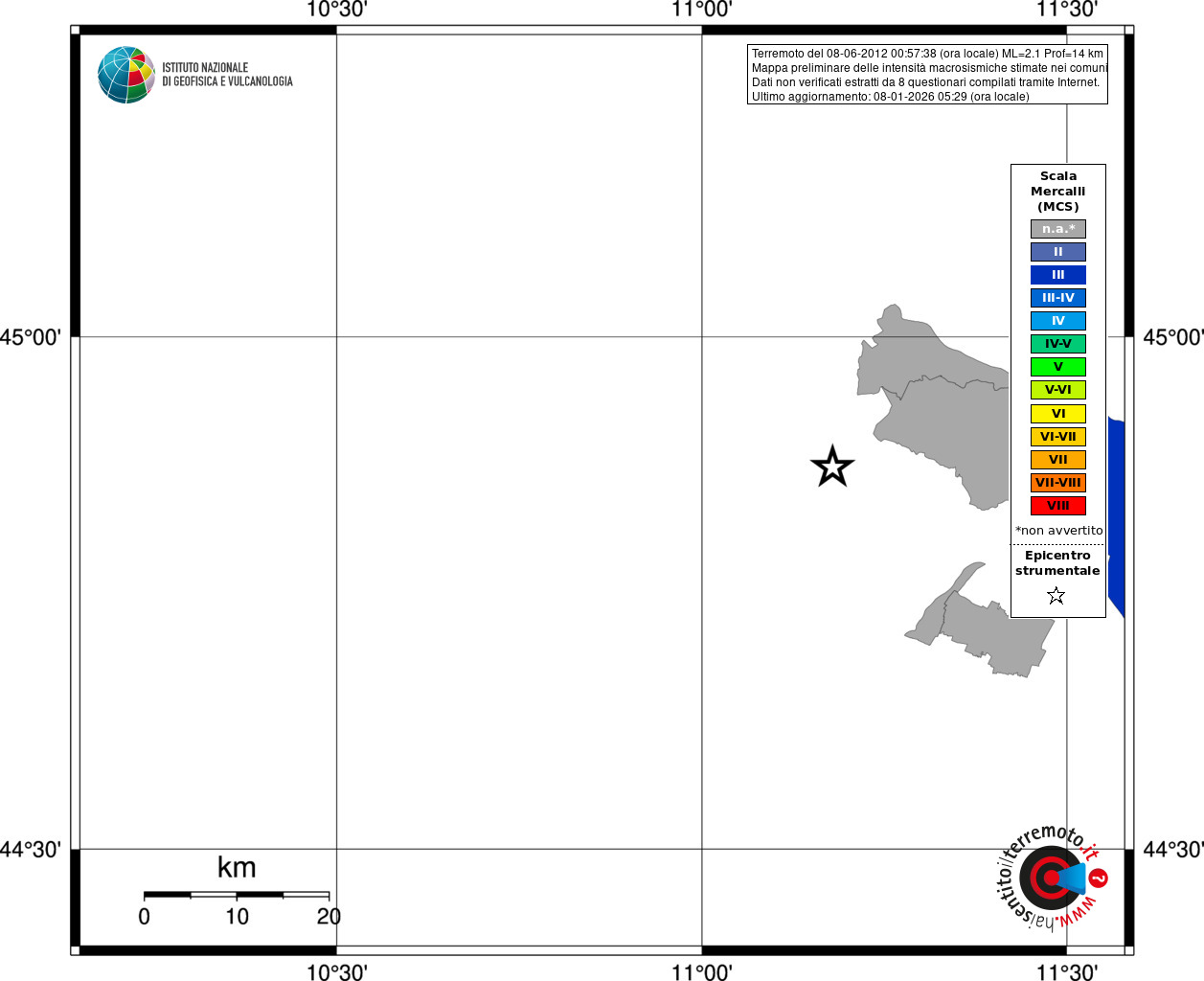Click the Epicentro strumentale label
This screenshot has width=1204, height=981.
pyautogui.click(x=1057, y=563)
